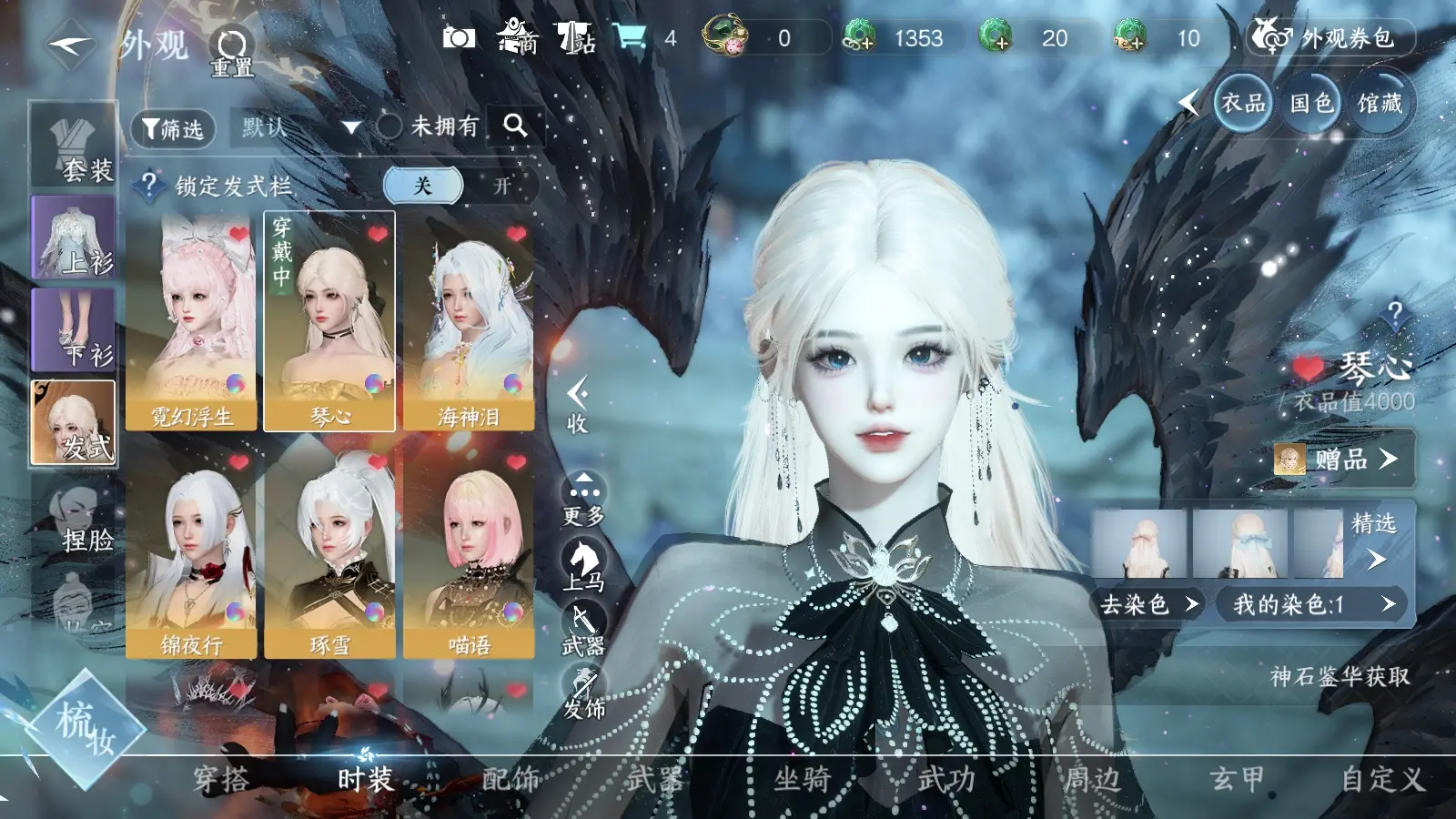The width and height of the screenshot is (1456, 819).
Task: Open 精选 featured dye presets
Action: [1376, 542]
